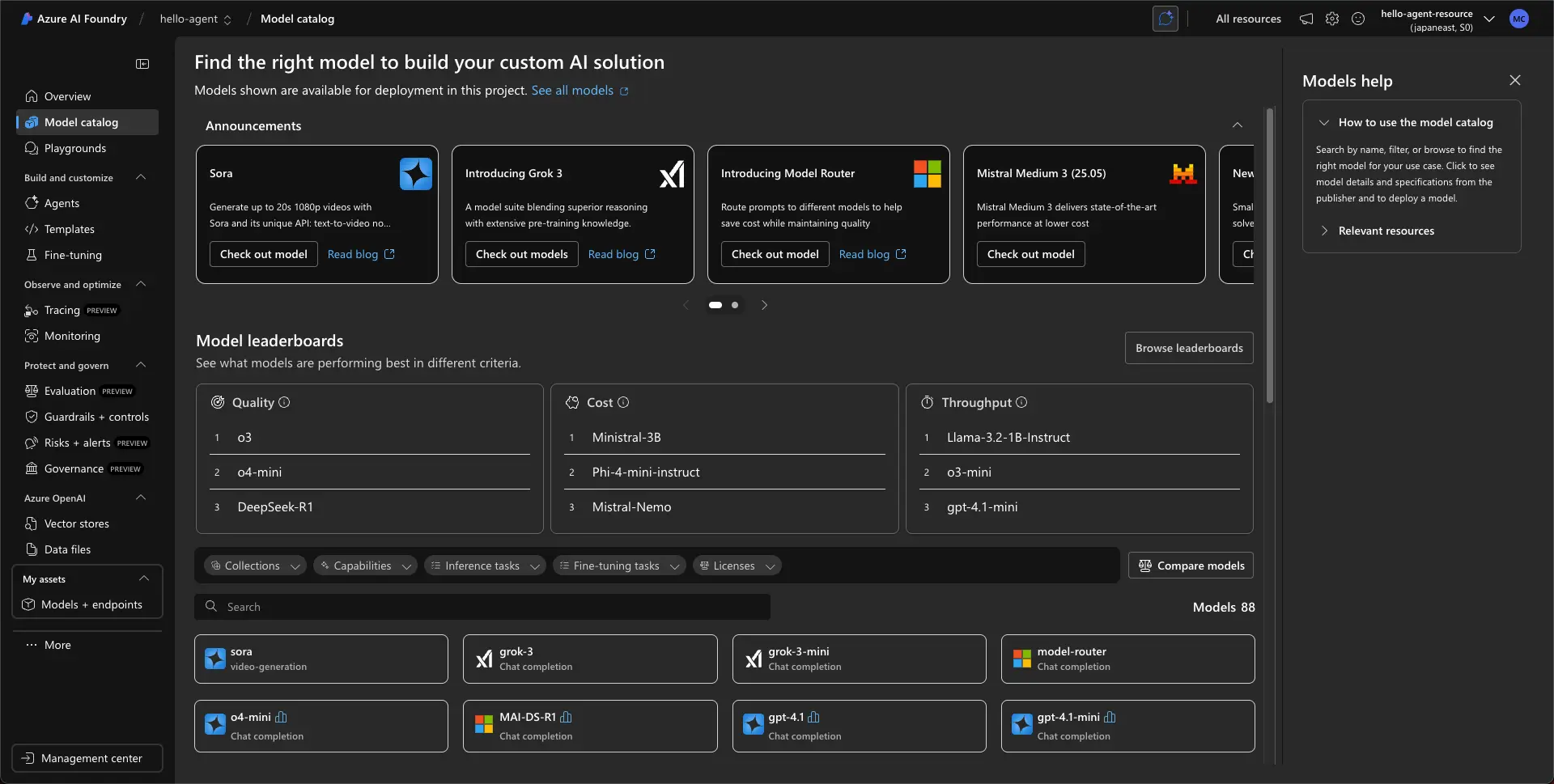The height and width of the screenshot is (784, 1554).
Task: Open Read blog link for Grok 3
Action: click(622, 254)
